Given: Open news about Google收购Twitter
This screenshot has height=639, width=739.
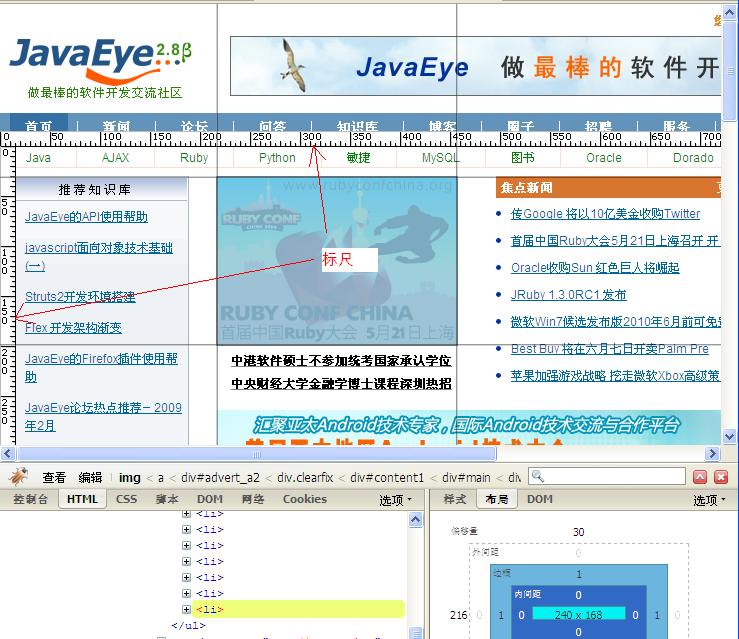Looking at the screenshot, I should click(605, 214).
